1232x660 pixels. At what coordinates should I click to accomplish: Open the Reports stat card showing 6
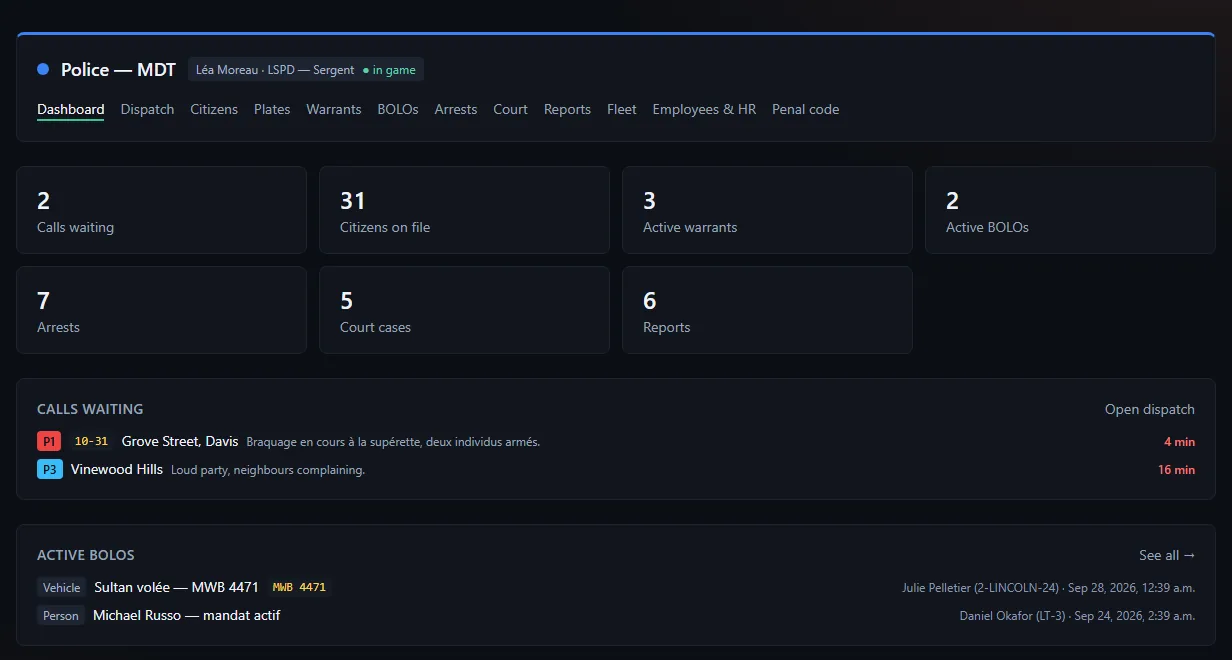(x=767, y=310)
